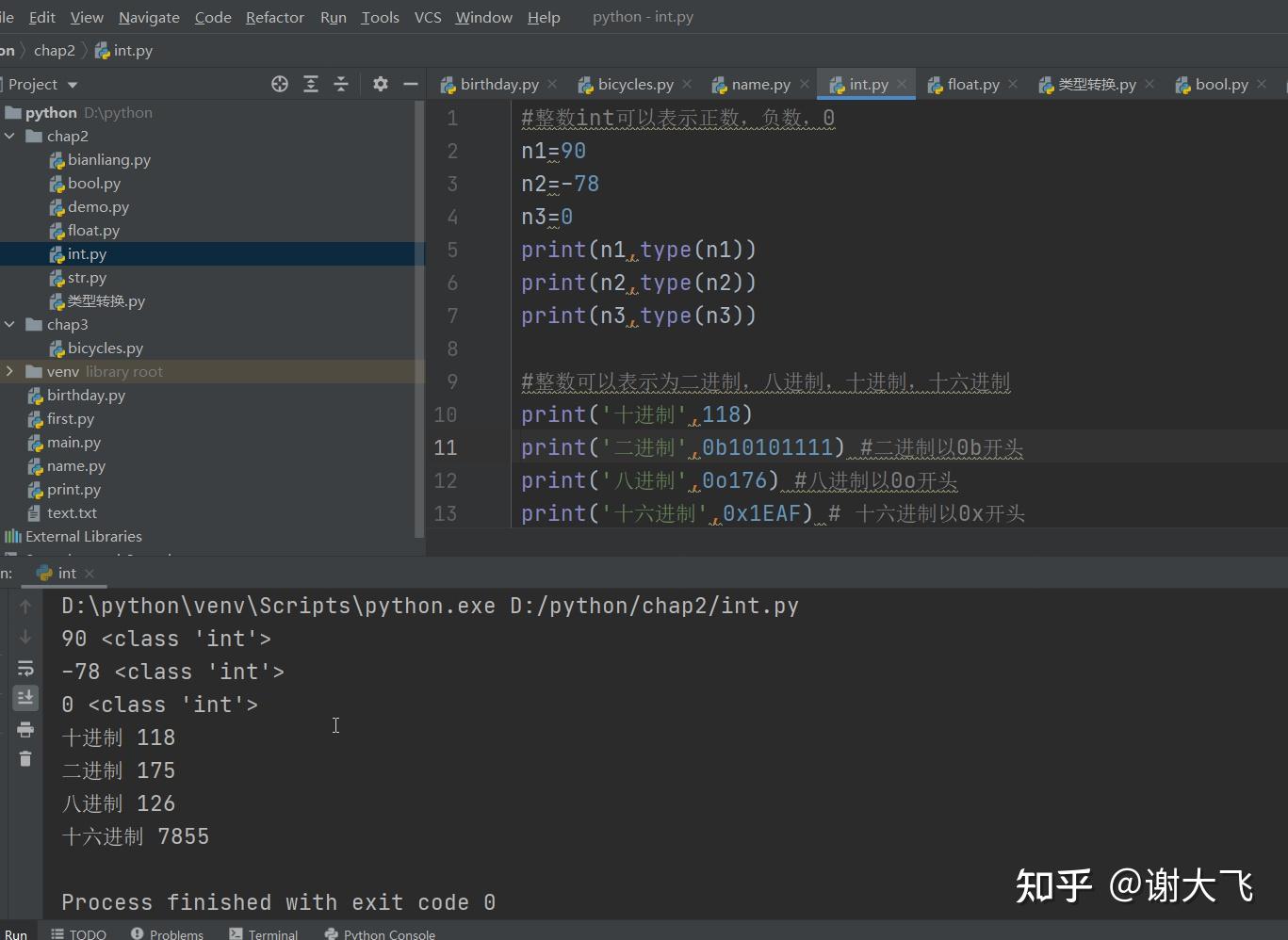
Task: Click the Down the stack trace arrow
Action: click(25, 638)
